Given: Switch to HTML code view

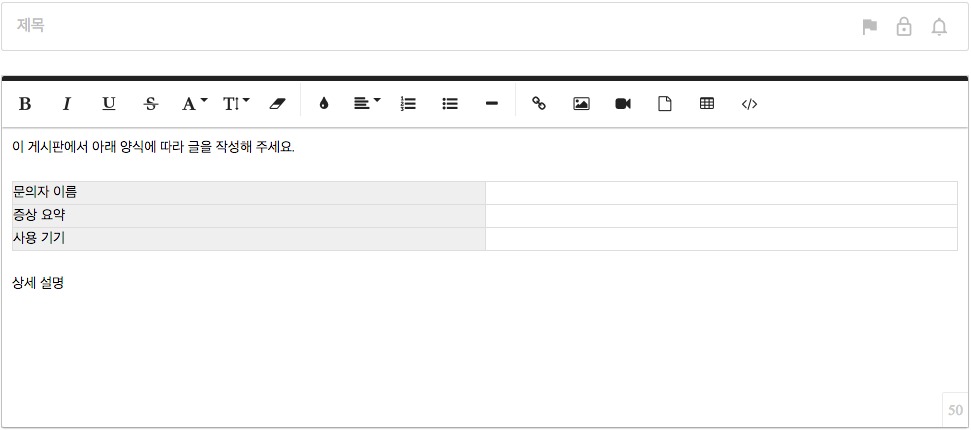Looking at the screenshot, I should (749, 104).
